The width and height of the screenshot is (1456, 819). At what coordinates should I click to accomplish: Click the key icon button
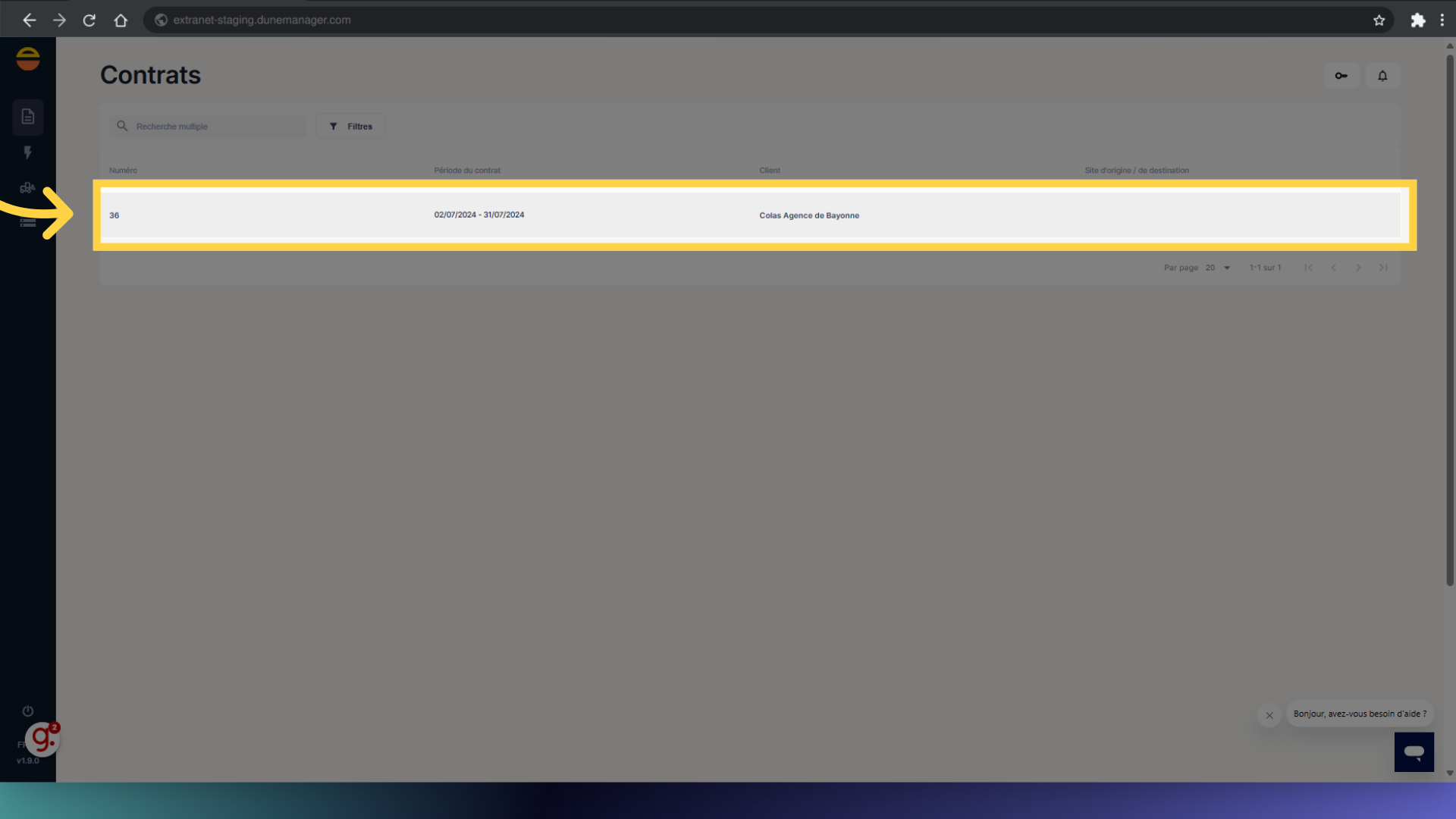[x=1341, y=76]
